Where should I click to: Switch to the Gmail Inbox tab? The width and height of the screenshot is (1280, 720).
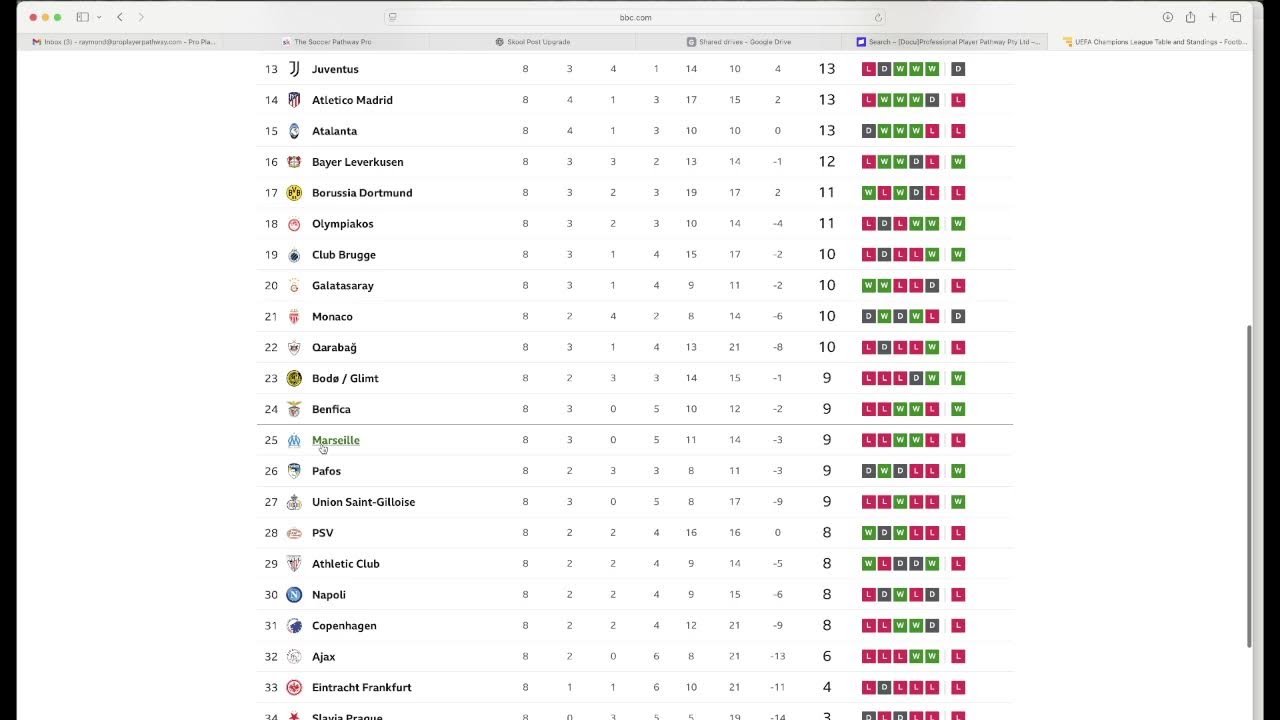(x=124, y=42)
